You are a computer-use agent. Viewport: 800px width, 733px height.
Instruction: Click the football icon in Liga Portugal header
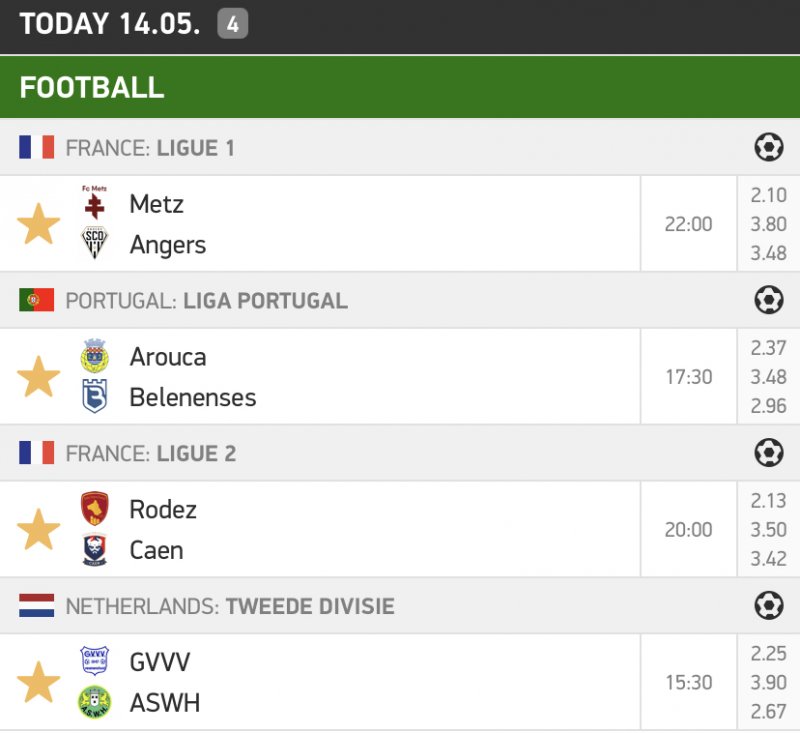point(768,300)
